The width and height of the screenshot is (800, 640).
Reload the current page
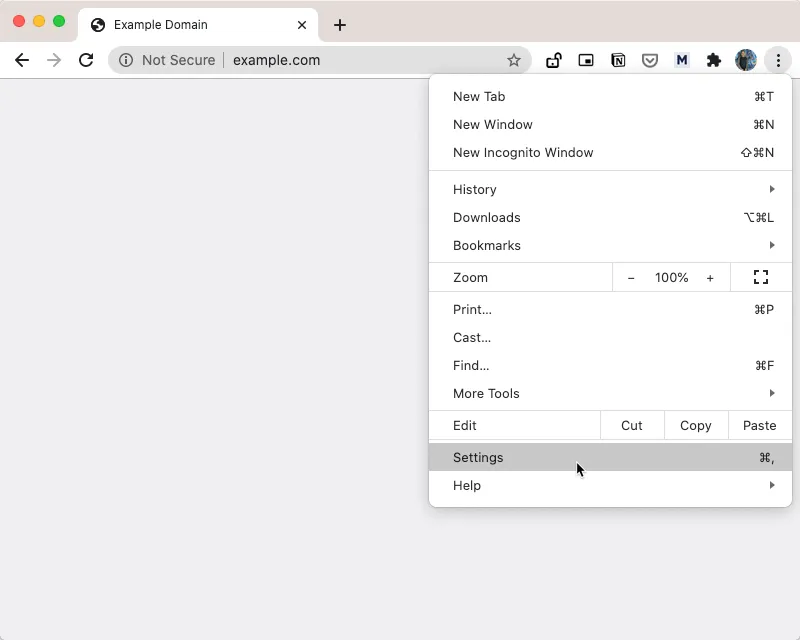click(x=86, y=60)
